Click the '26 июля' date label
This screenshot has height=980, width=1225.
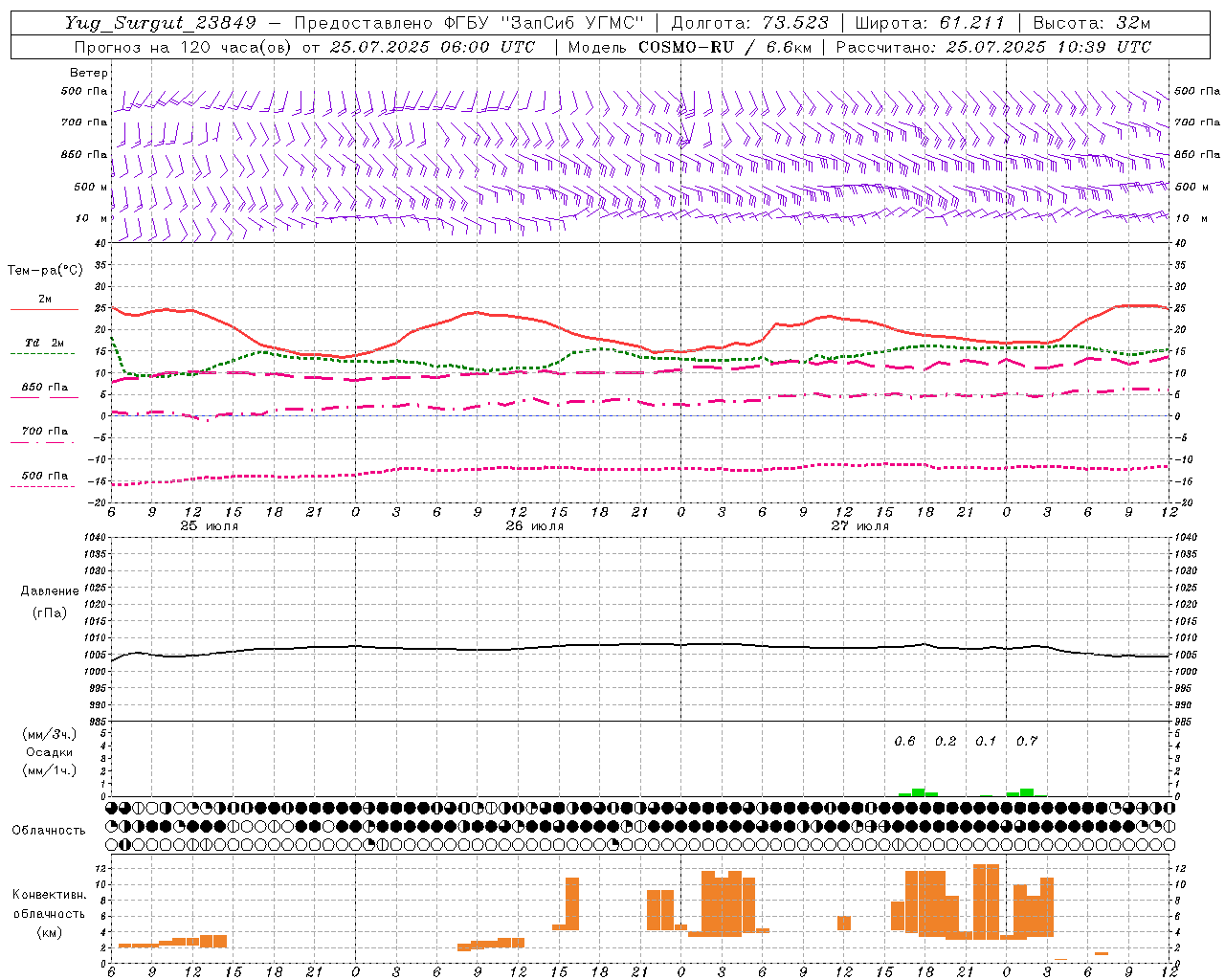point(535,526)
